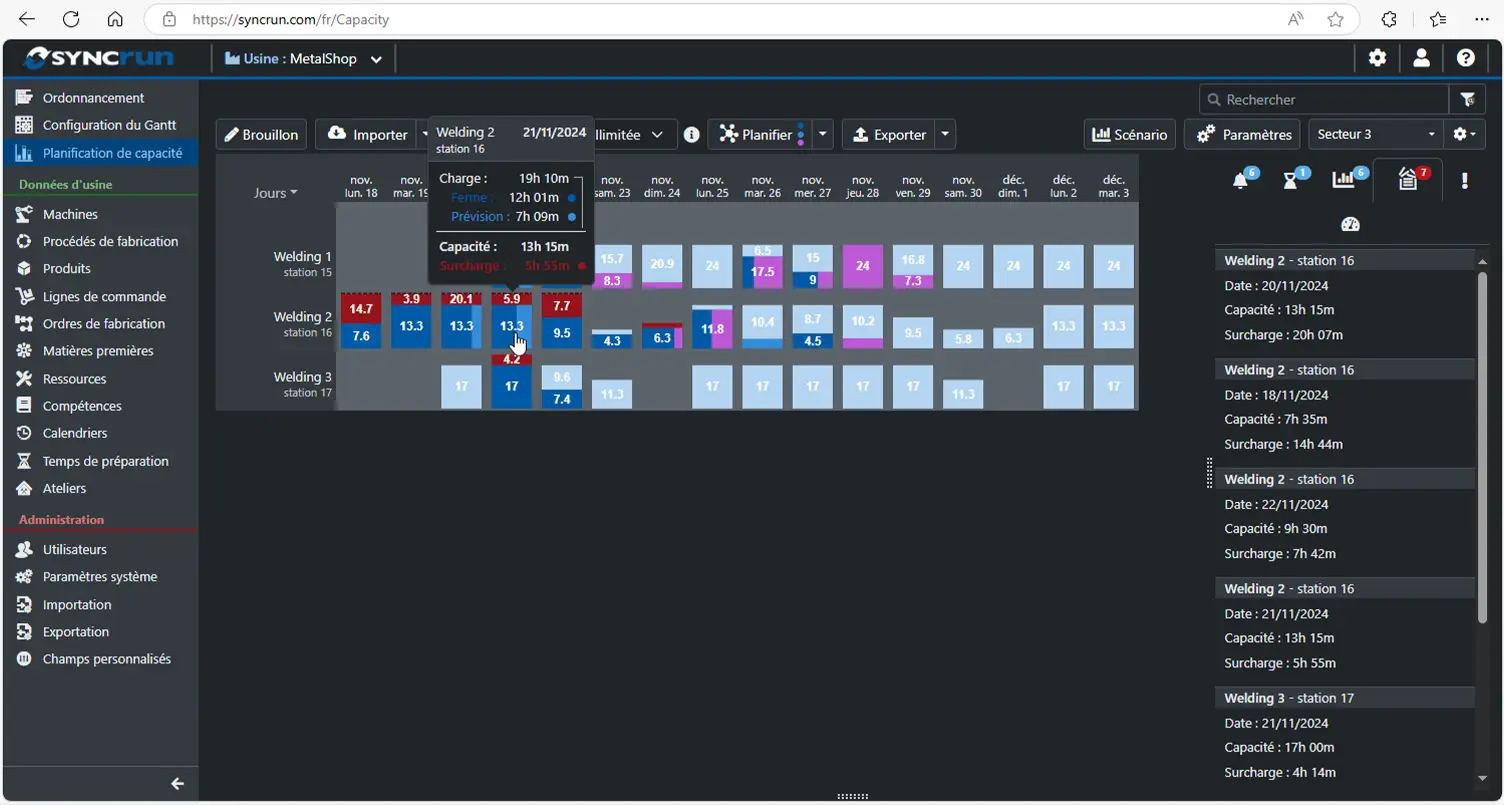
Task: Click the Exporter button
Action: (x=888, y=134)
